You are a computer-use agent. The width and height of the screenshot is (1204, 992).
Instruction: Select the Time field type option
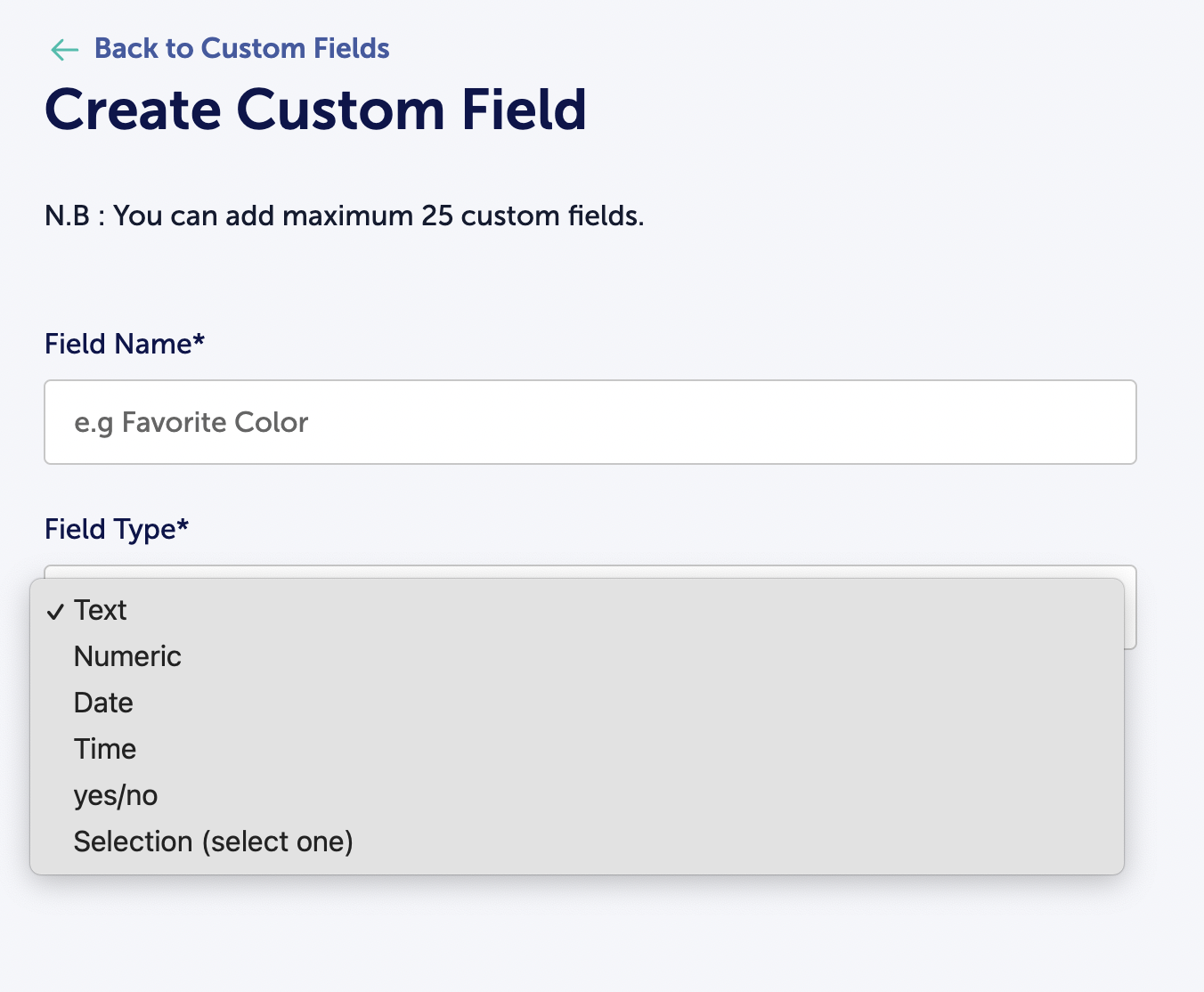point(105,749)
